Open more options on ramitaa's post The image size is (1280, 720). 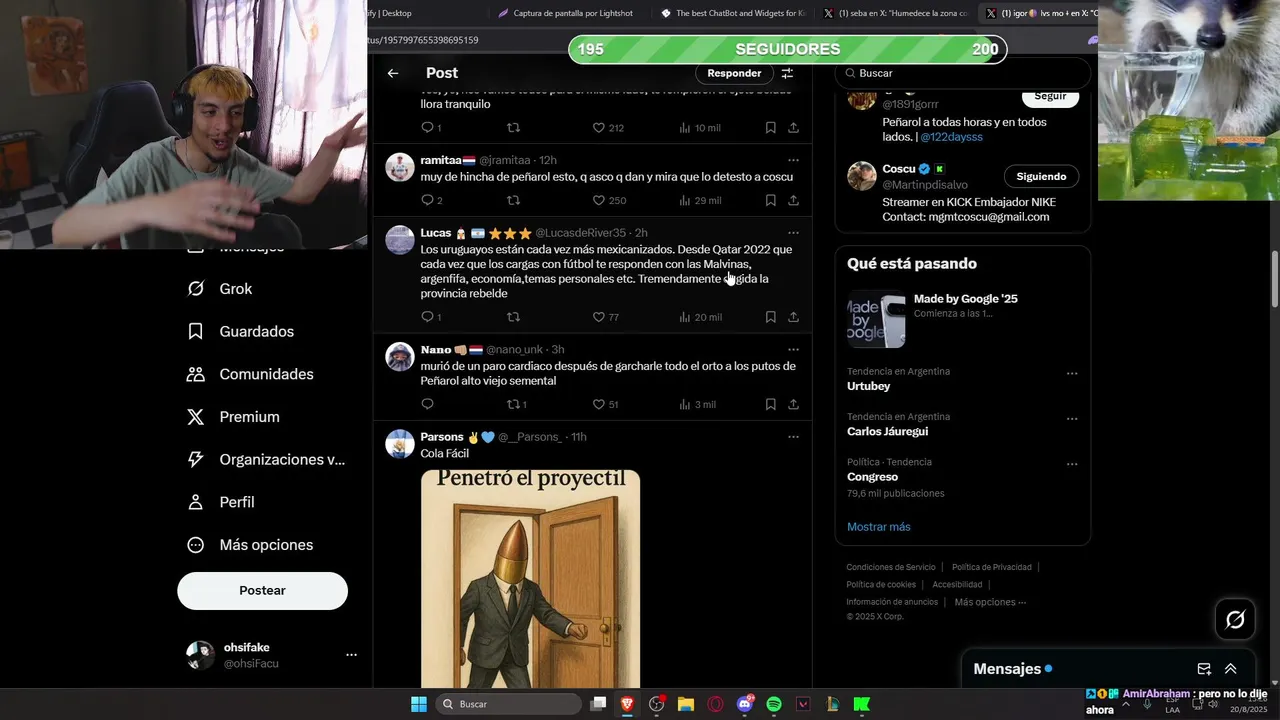793,160
